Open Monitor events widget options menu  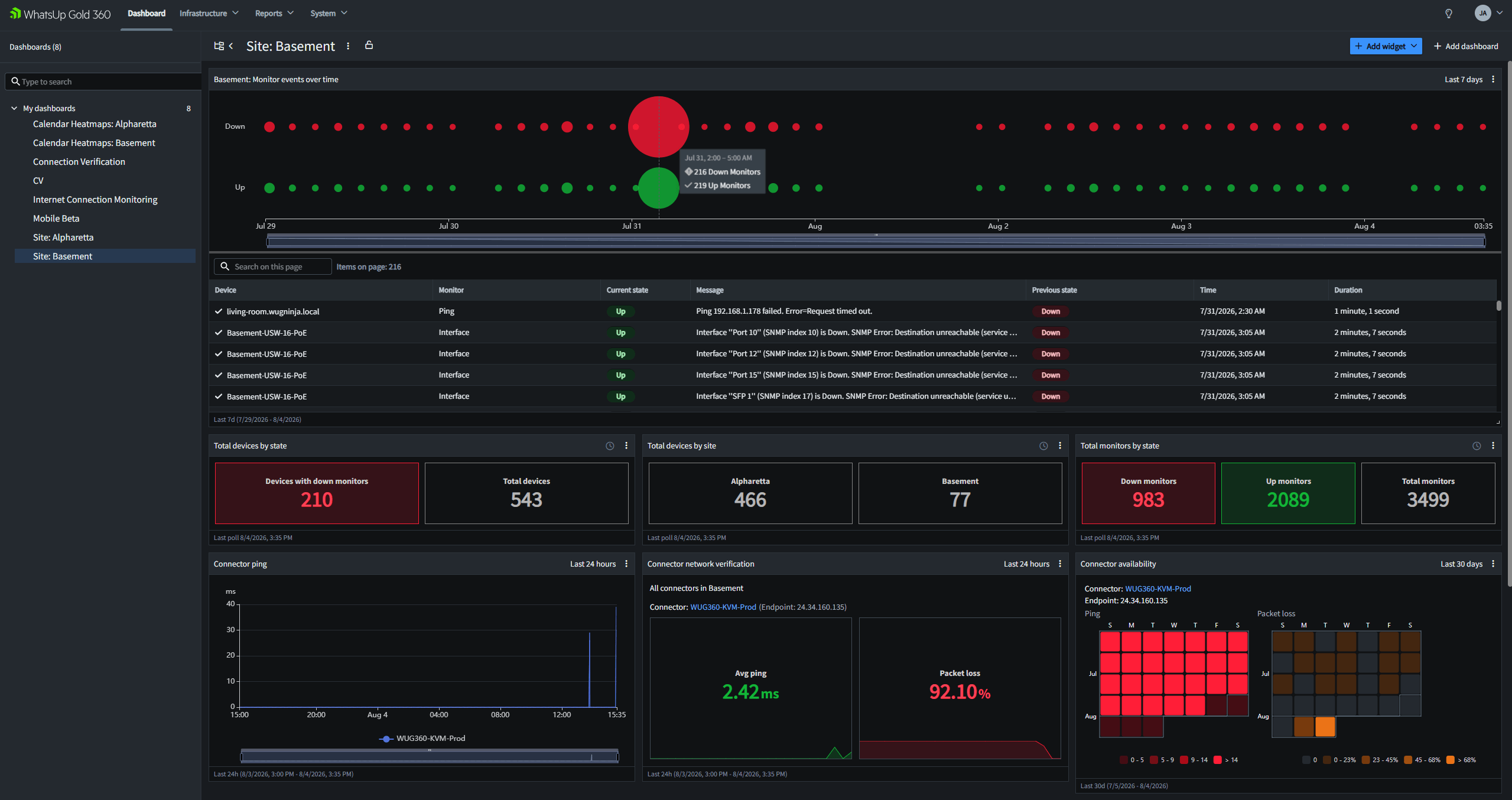1493,79
